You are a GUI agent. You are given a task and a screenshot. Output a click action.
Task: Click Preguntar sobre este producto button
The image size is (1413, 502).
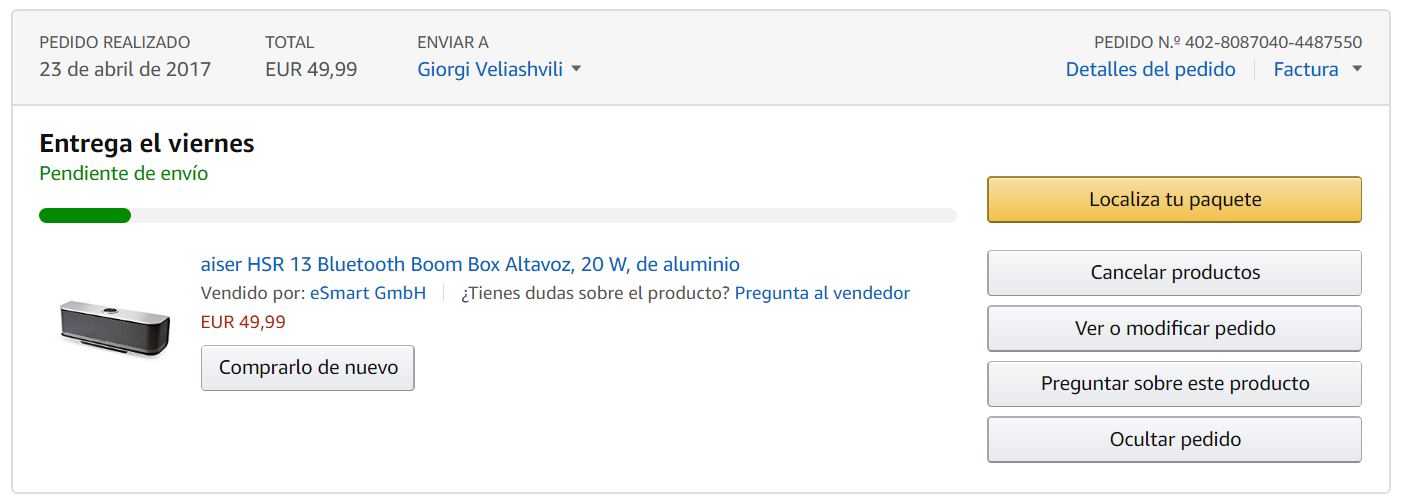[x=1174, y=384]
